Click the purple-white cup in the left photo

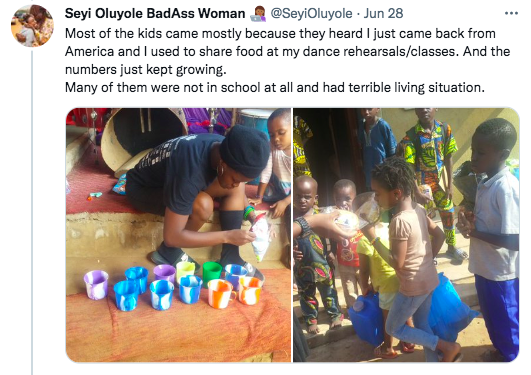[96, 285]
